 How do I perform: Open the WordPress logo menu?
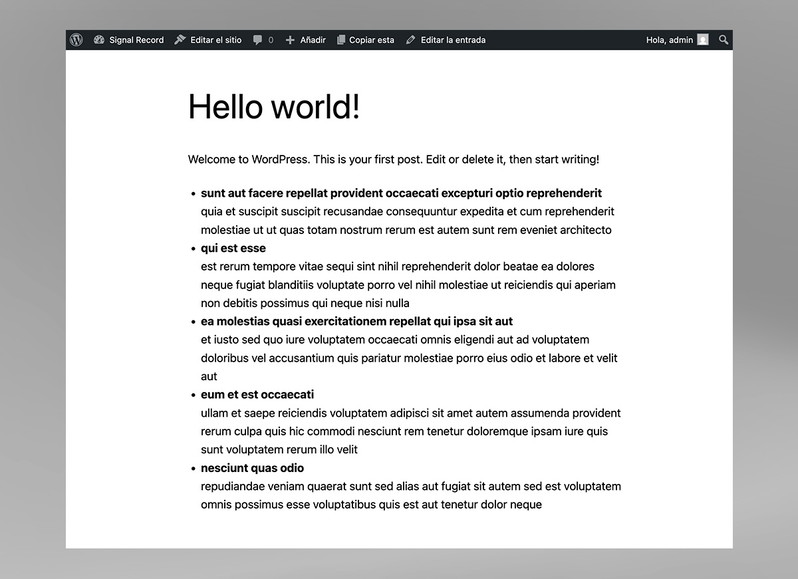click(76, 40)
